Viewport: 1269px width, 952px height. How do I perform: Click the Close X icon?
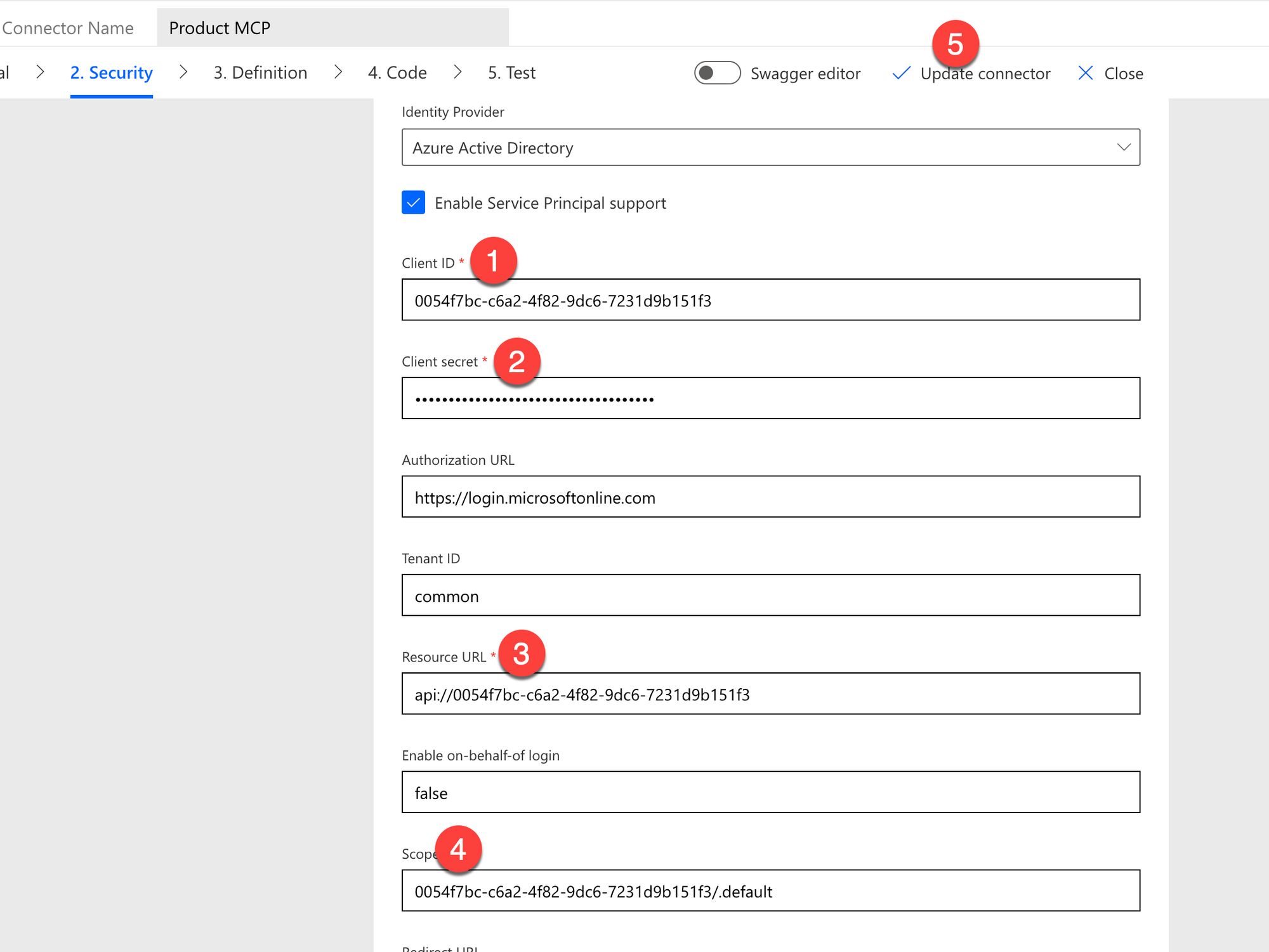click(1086, 74)
